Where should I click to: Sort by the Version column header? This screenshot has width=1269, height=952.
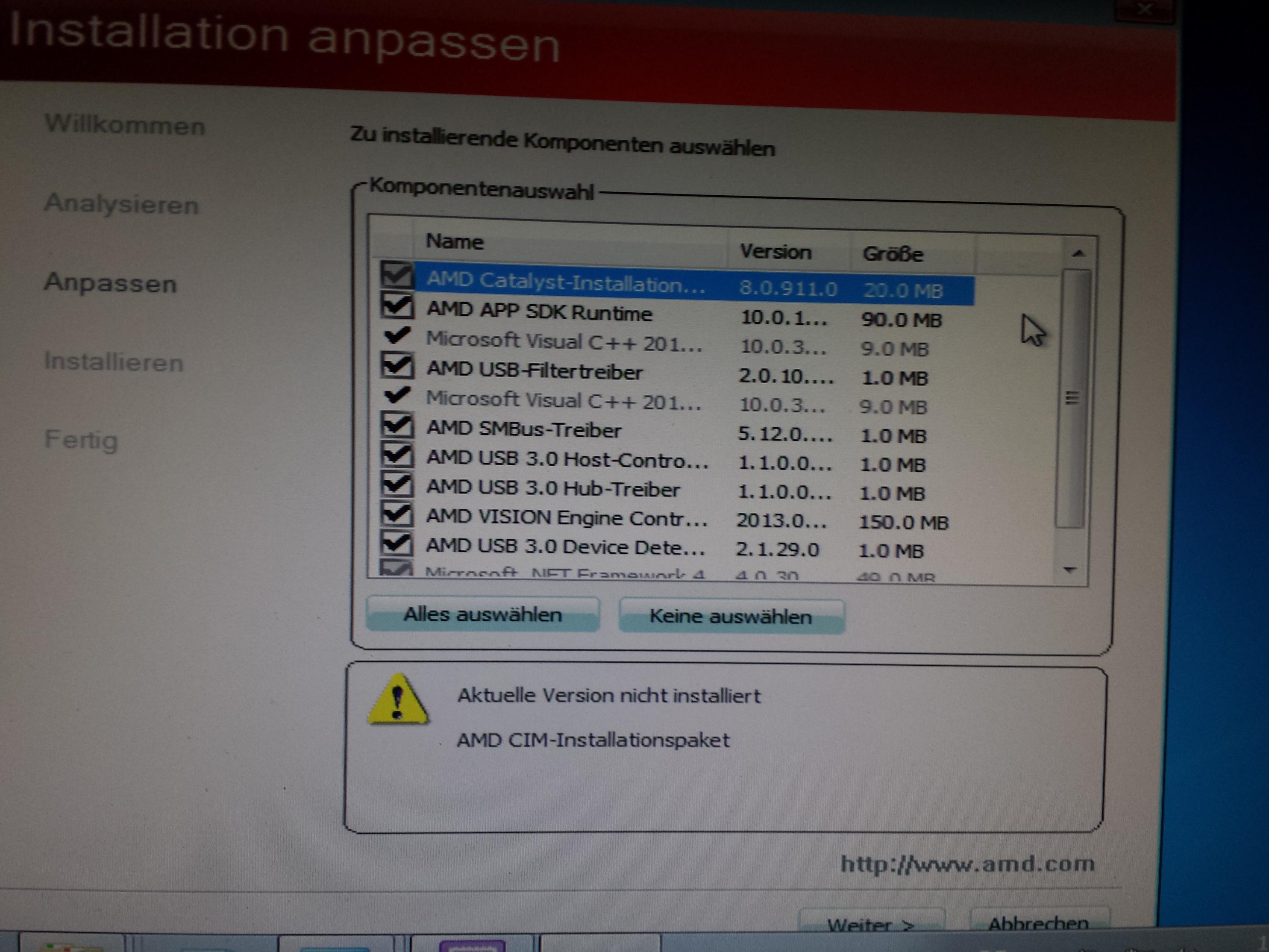point(775,251)
